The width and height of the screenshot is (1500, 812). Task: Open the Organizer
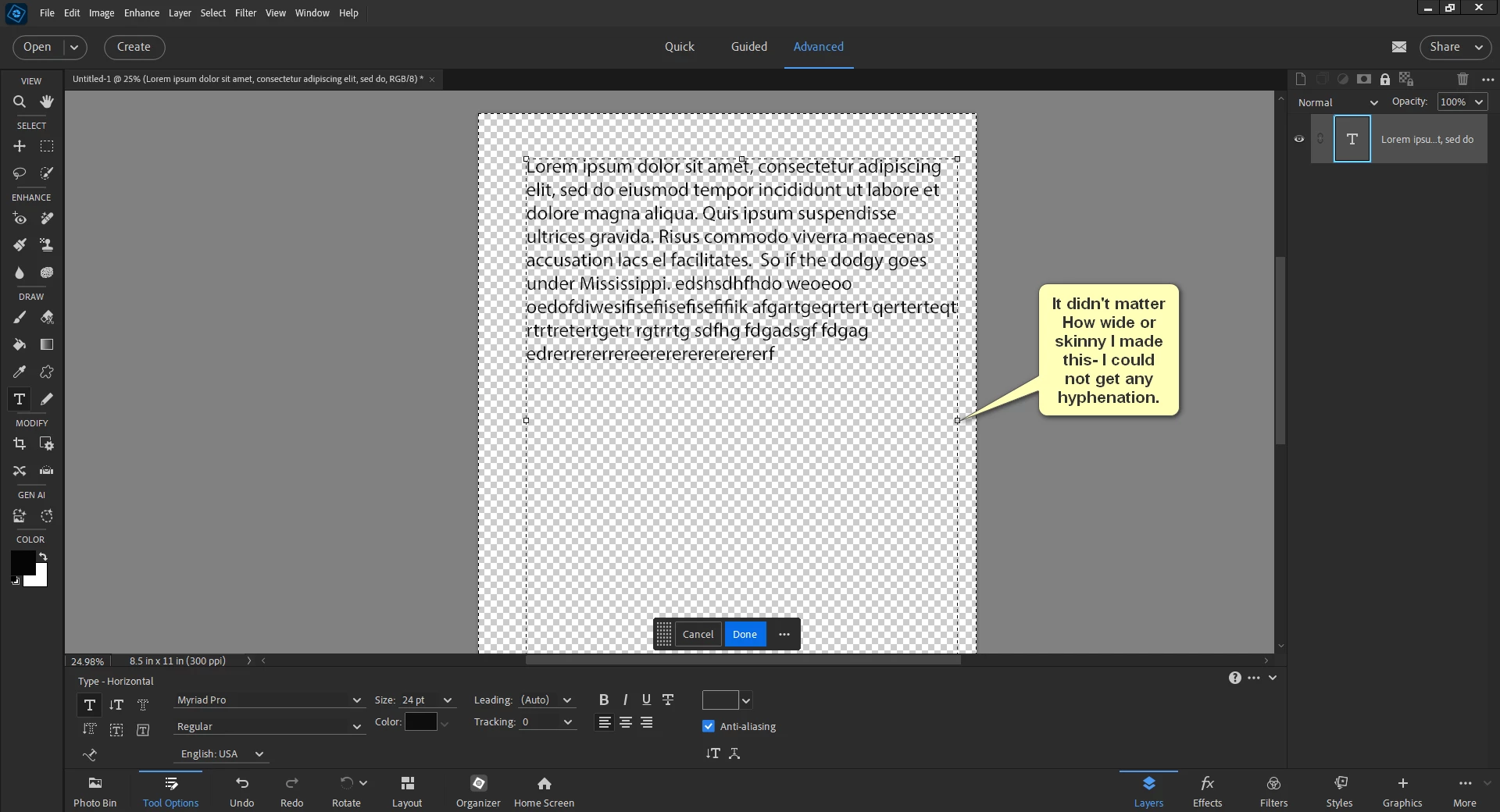pyautogui.click(x=478, y=791)
